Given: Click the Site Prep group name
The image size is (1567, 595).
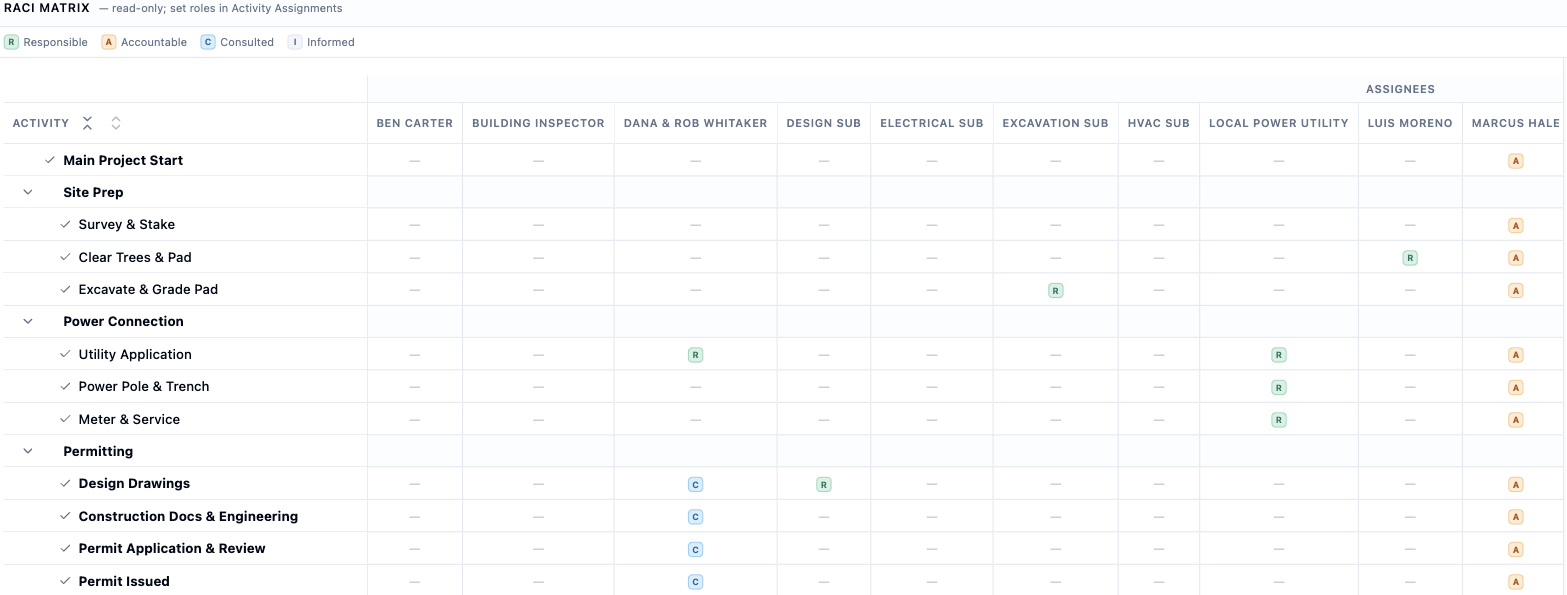Looking at the screenshot, I should pos(93,192).
